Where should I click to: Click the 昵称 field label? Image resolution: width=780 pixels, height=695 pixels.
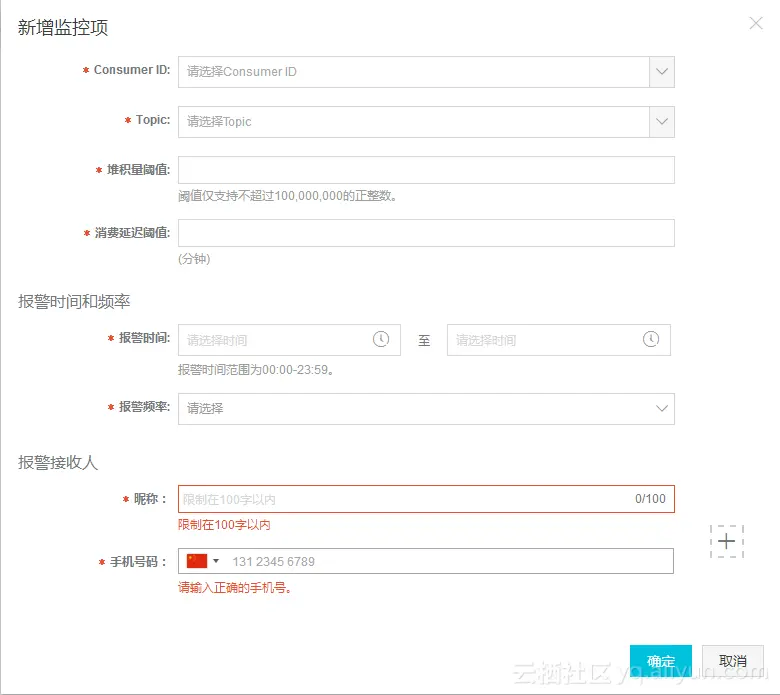pos(150,498)
